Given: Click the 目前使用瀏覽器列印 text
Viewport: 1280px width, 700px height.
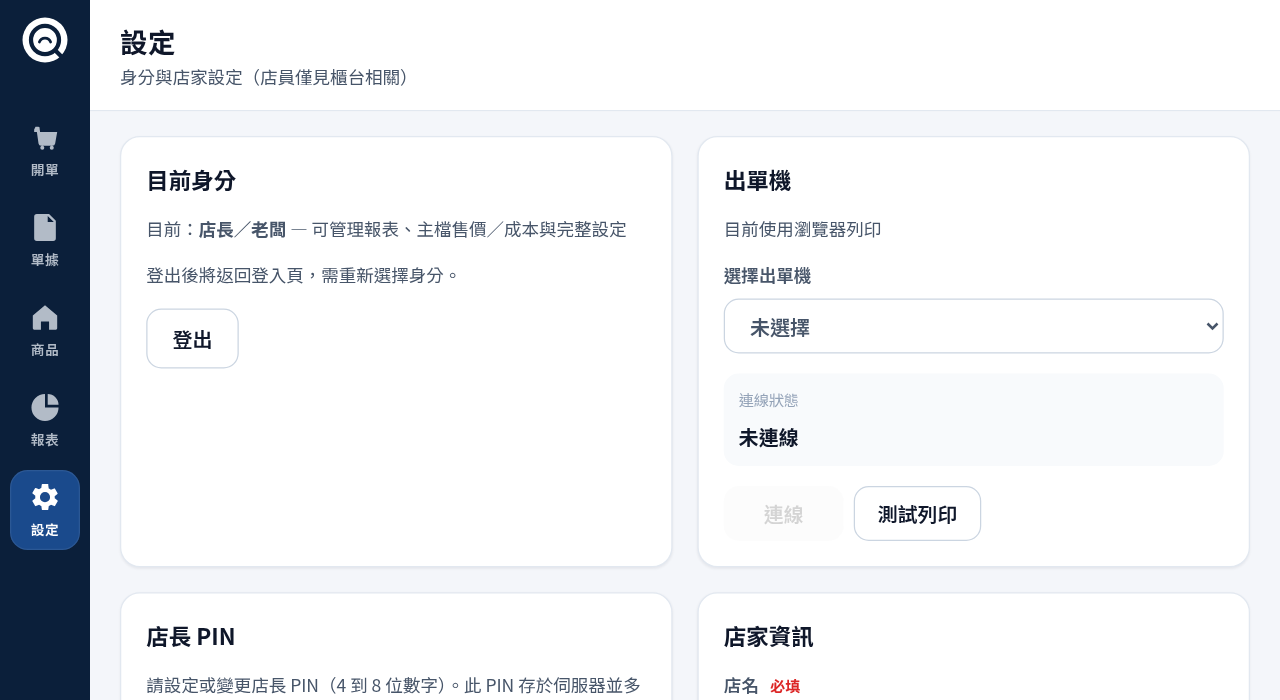Looking at the screenshot, I should click(802, 230).
